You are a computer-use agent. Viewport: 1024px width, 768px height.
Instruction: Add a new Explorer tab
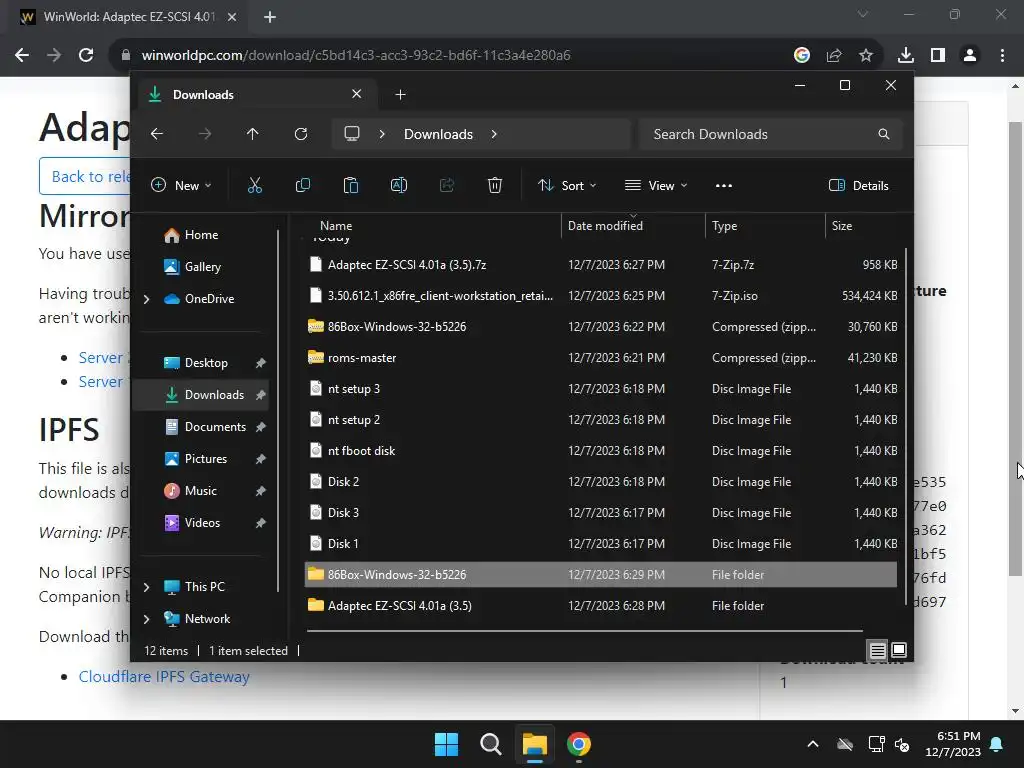(400, 95)
